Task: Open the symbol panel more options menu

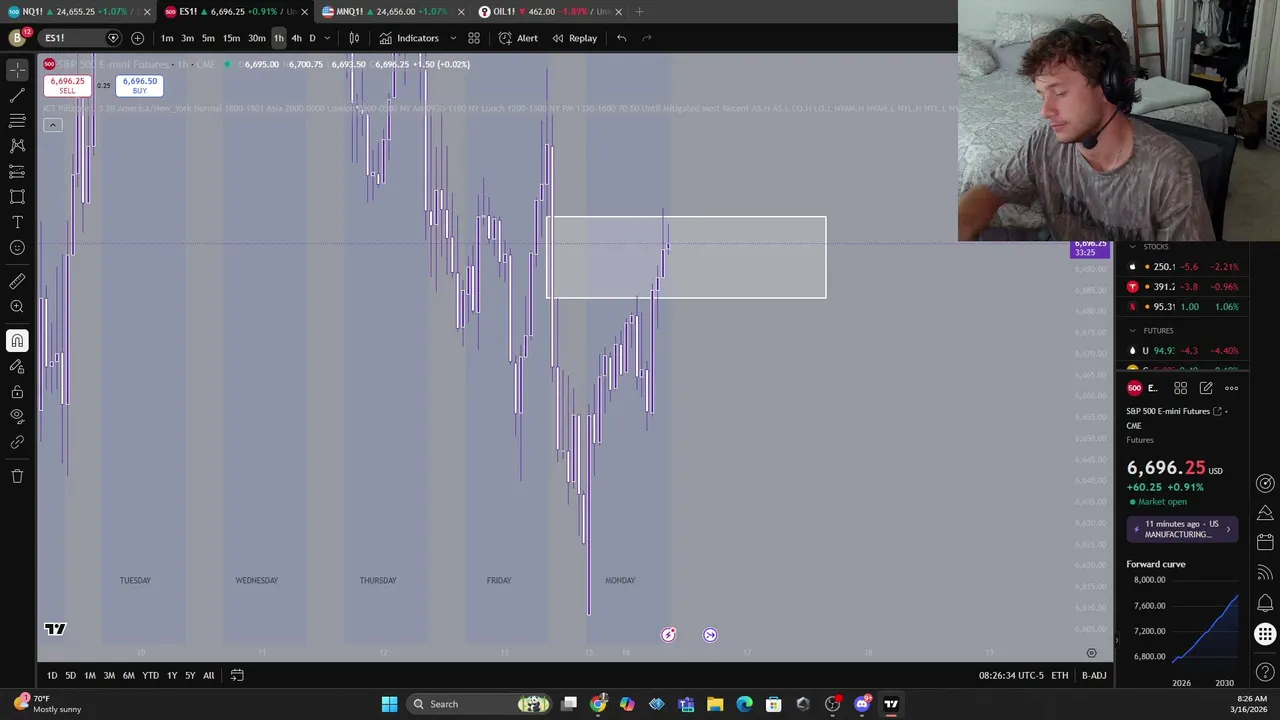Action: point(1231,388)
